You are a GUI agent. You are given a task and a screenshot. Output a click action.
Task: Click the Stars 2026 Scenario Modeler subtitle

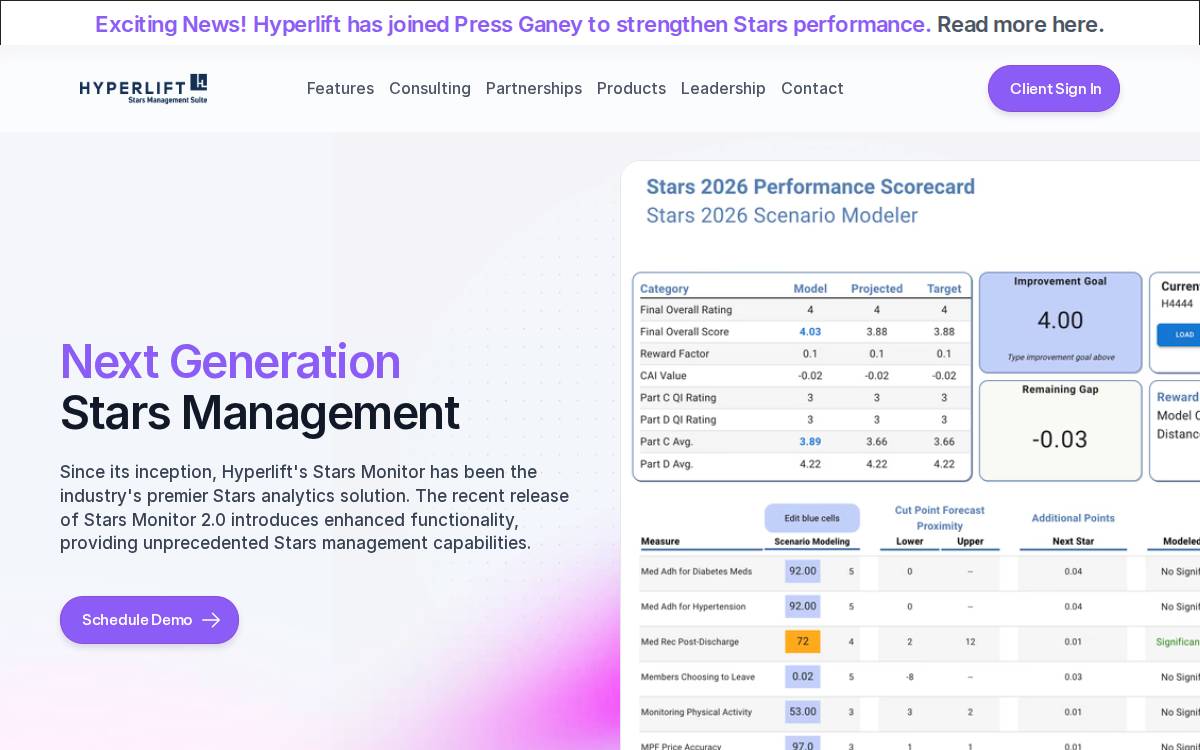(x=782, y=215)
